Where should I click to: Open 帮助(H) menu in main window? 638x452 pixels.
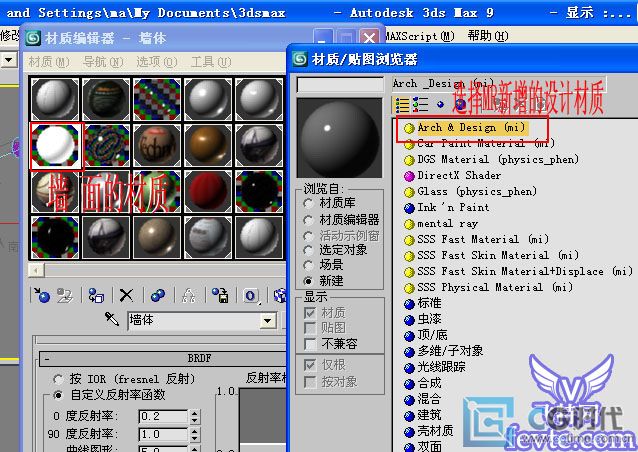487,36
